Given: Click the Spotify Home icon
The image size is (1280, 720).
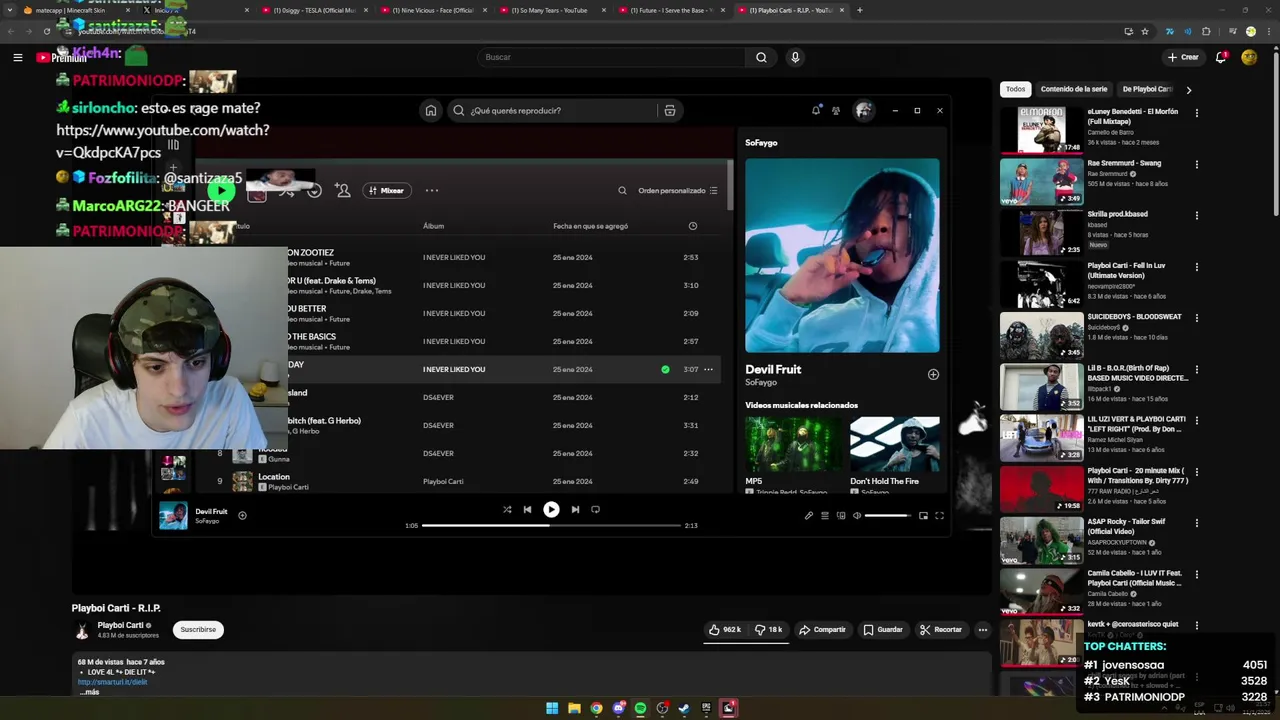Looking at the screenshot, I should [431, 111].
